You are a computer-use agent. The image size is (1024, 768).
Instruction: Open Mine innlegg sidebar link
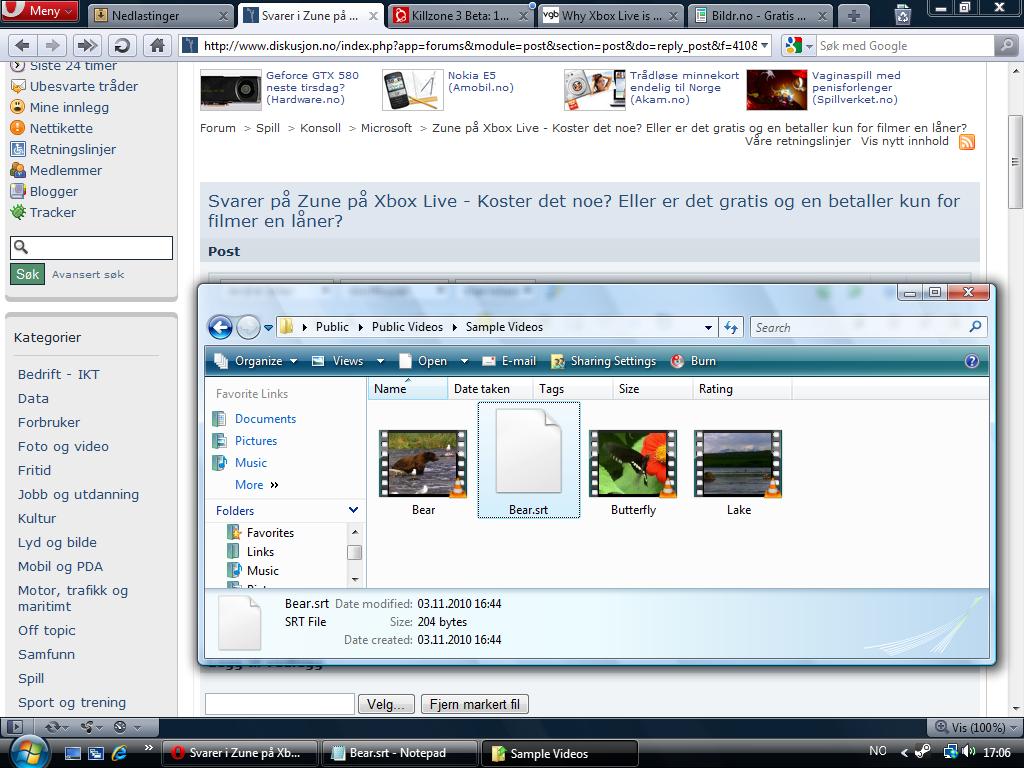pyautogui.click(x=69, y=107)
